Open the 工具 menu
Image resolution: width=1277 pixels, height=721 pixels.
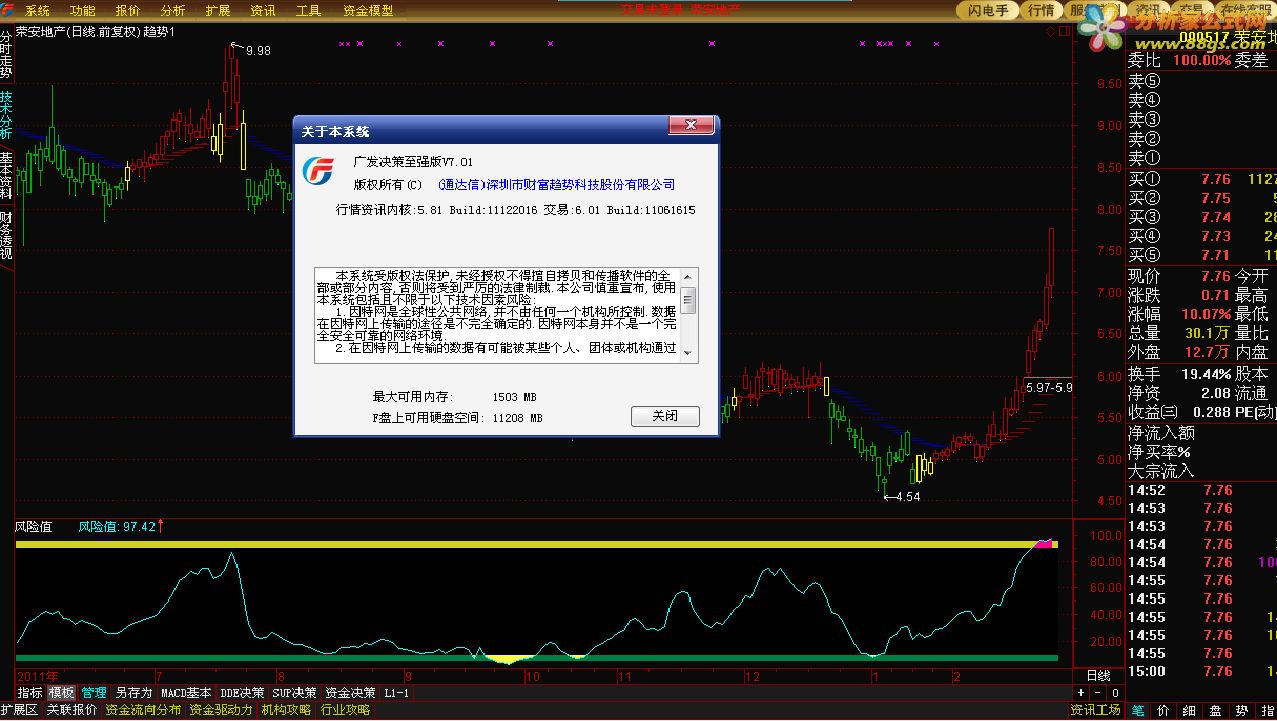308,11
